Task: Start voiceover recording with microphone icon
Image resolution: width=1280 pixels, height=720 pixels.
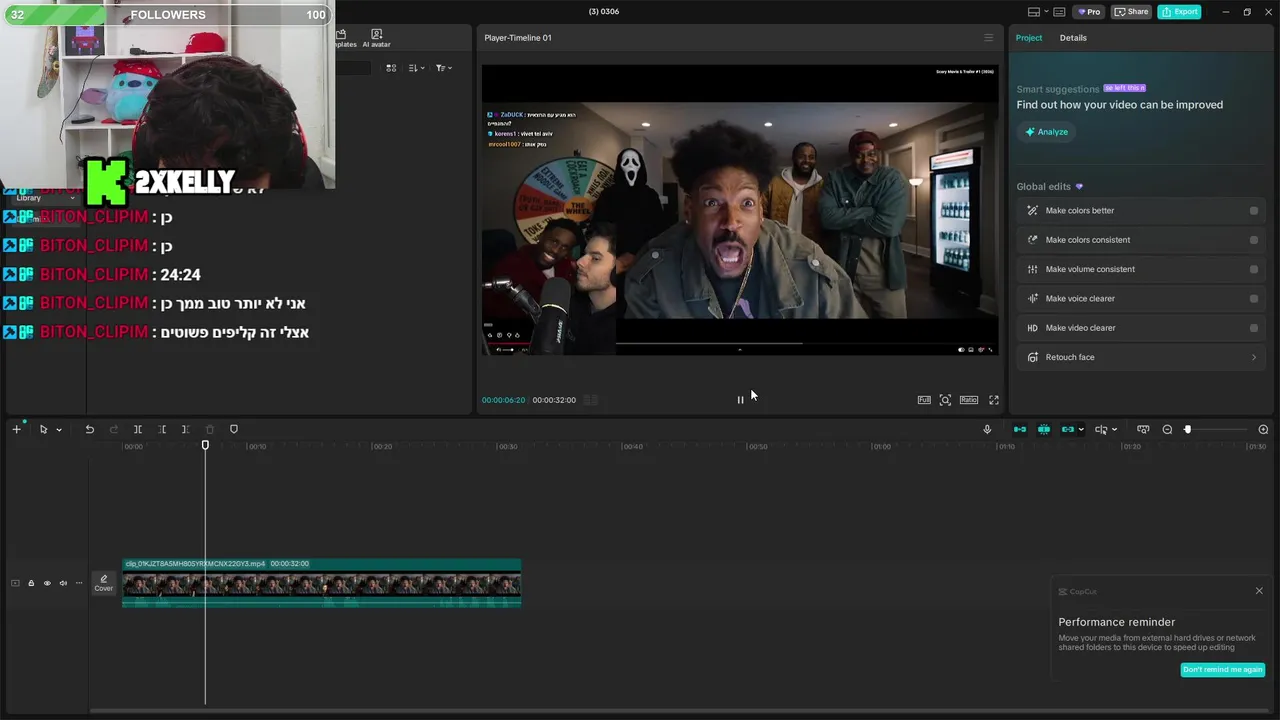Action: pos(987,429)
